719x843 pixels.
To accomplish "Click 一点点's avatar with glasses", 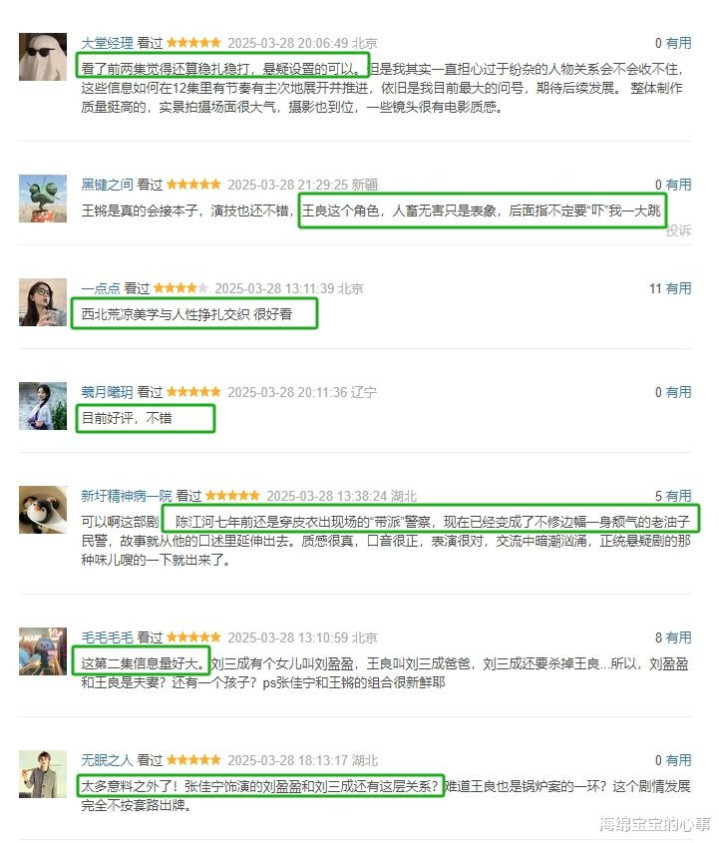I will click(x=43, y=302).
